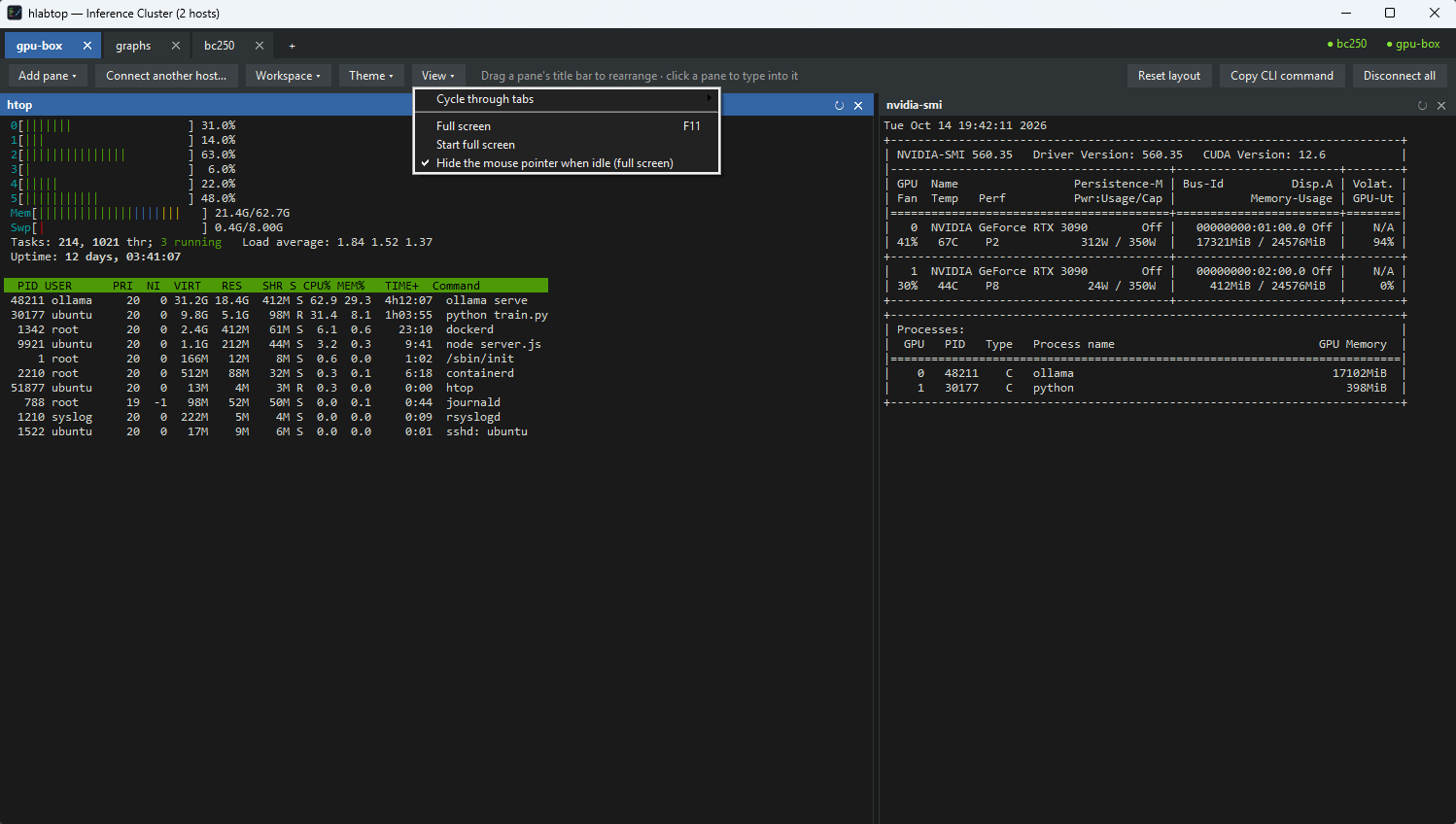Image resolution: width=1456 pixels, height=824 pixels.
Task: Refresh the htop pane
Action: pos(839,105)
